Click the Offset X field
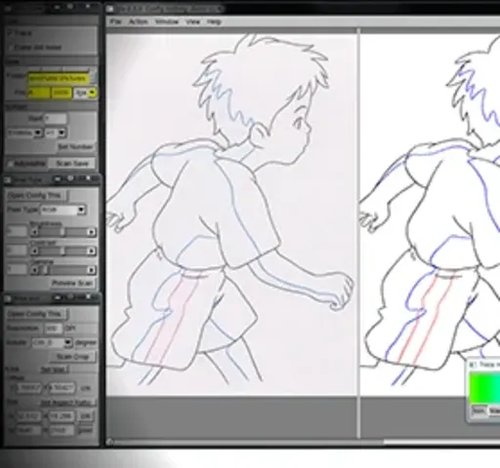Screen dimensions: 500x468 29,388
